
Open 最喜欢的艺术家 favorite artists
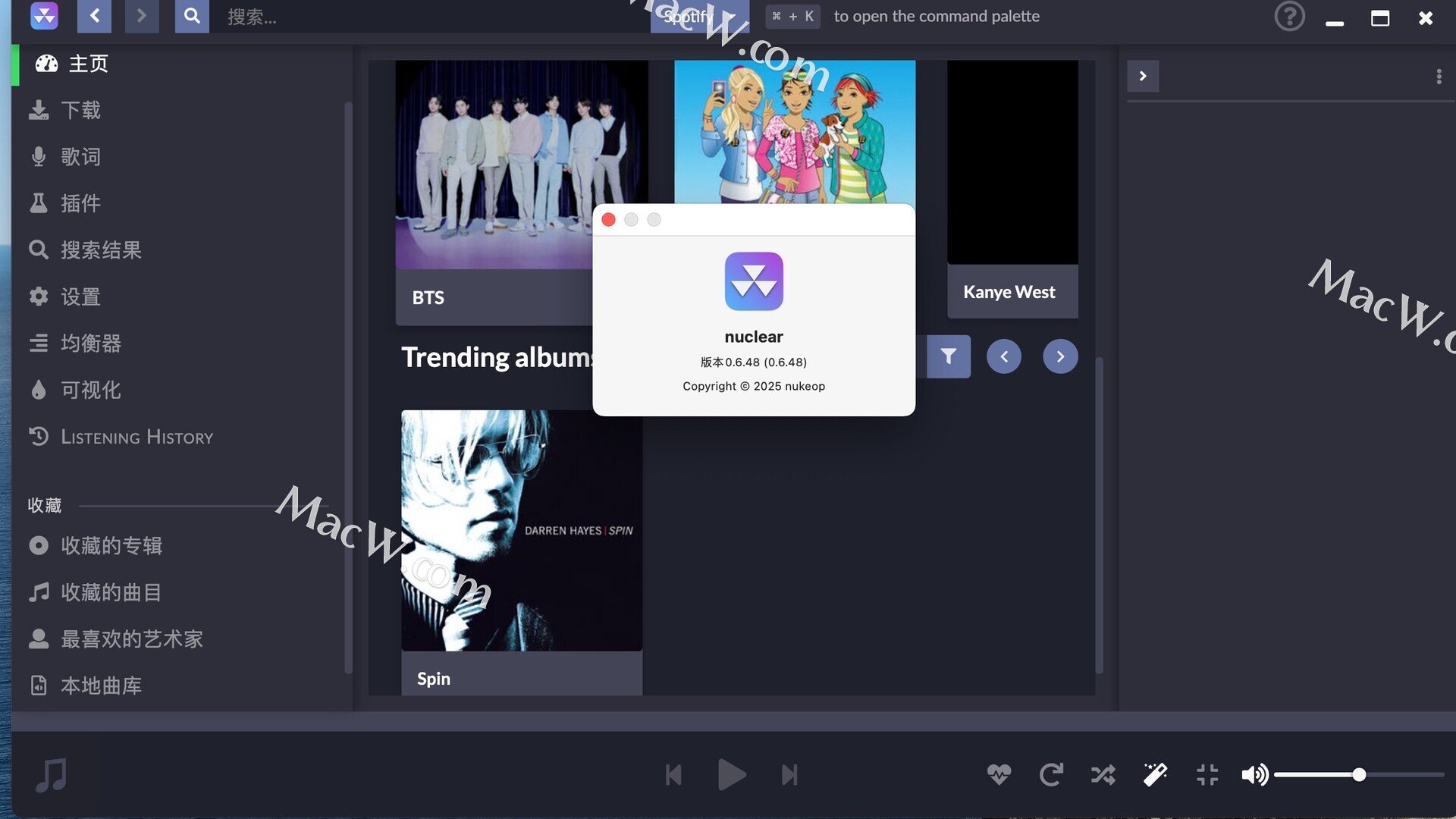point(182,639)
